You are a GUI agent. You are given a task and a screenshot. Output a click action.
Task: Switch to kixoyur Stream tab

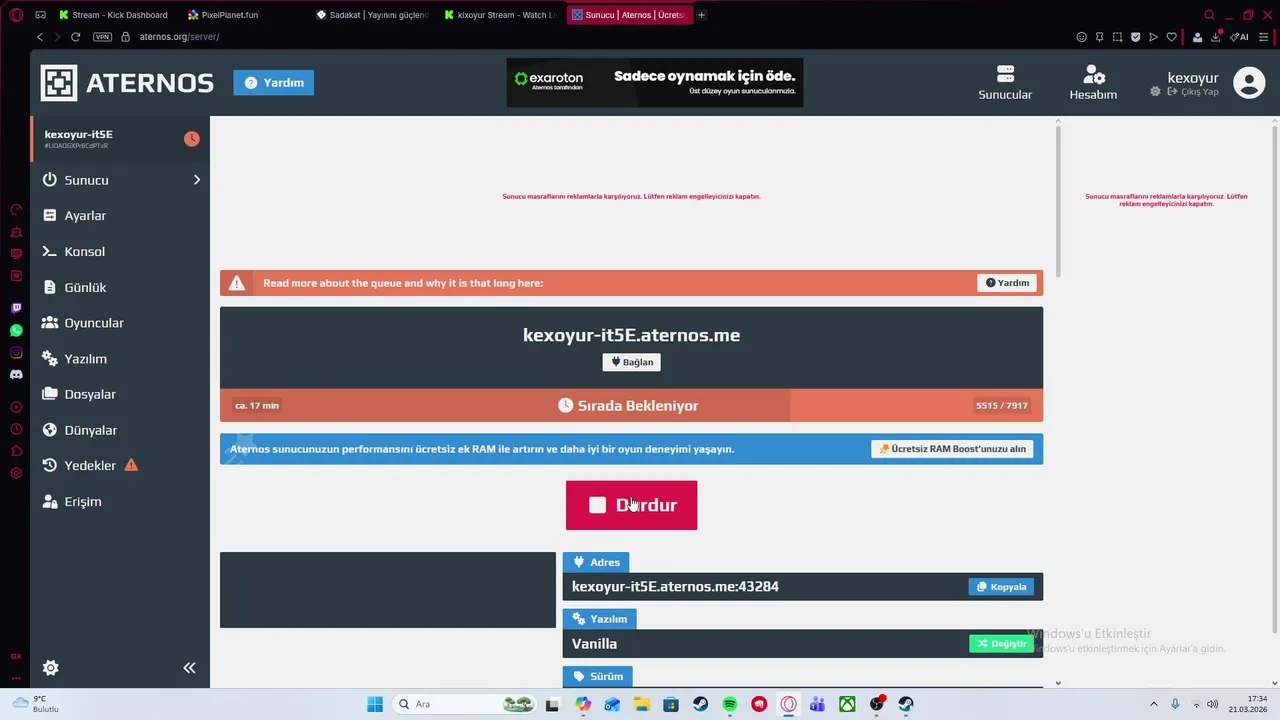pyautogui.click(x=500, y=15)
